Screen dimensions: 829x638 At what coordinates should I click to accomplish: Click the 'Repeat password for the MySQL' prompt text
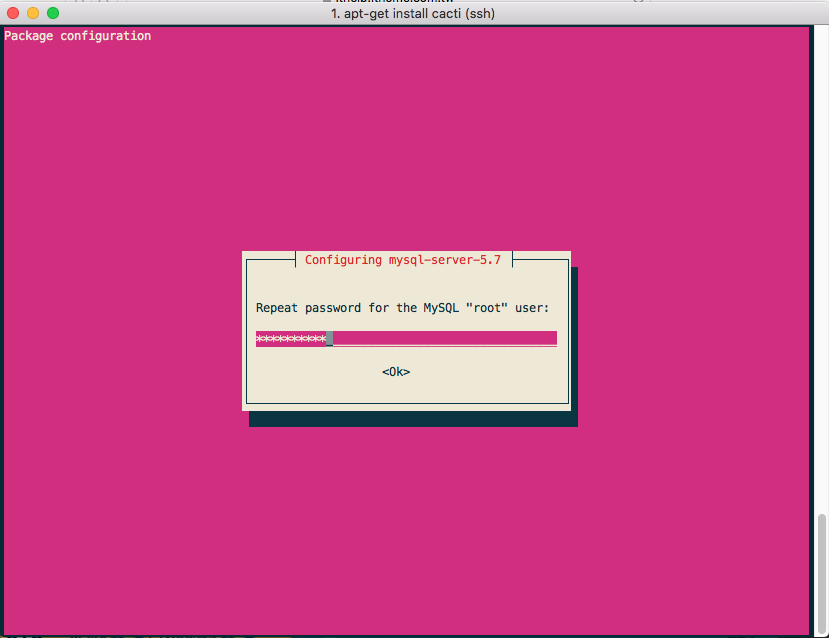click(402, 308)
